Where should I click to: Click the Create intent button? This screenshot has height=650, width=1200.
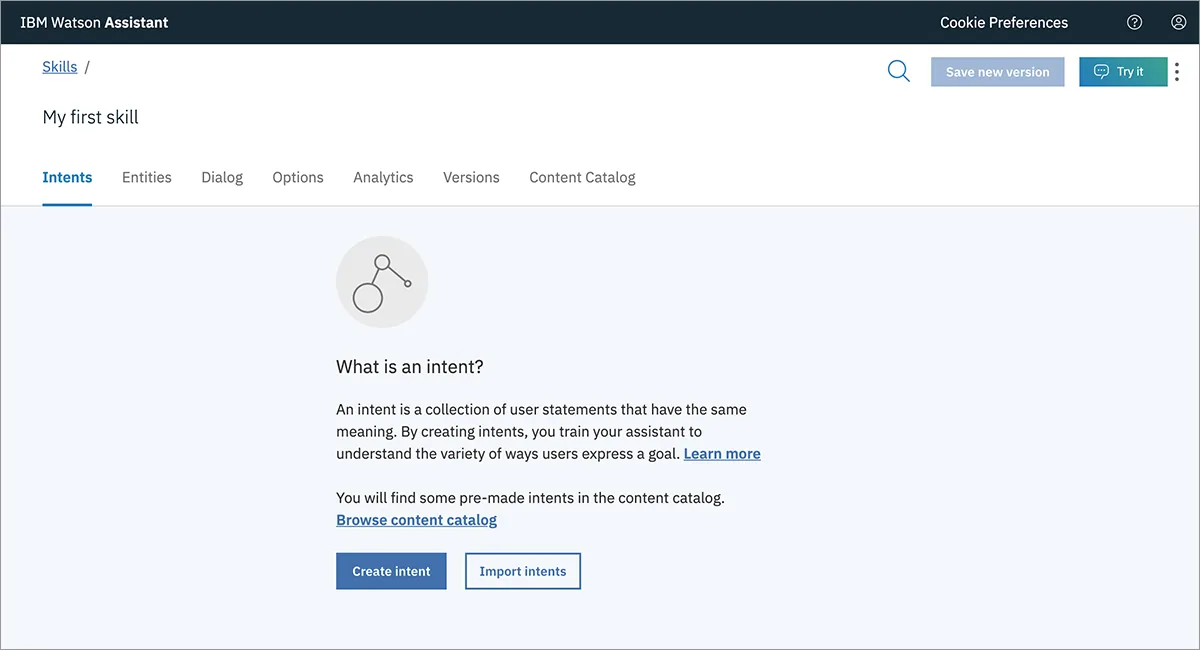(x=391, y=571)
